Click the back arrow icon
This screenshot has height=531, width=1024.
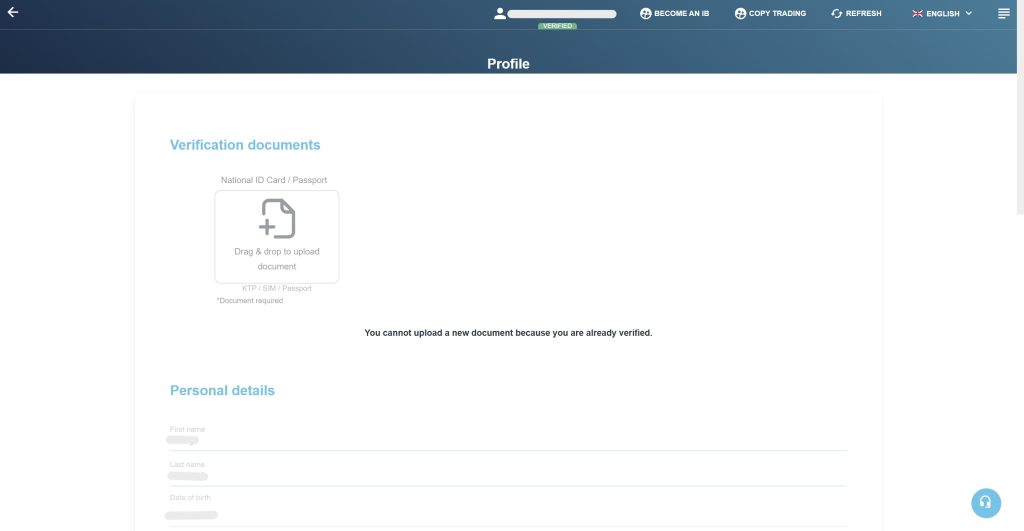tap(13, 12)
